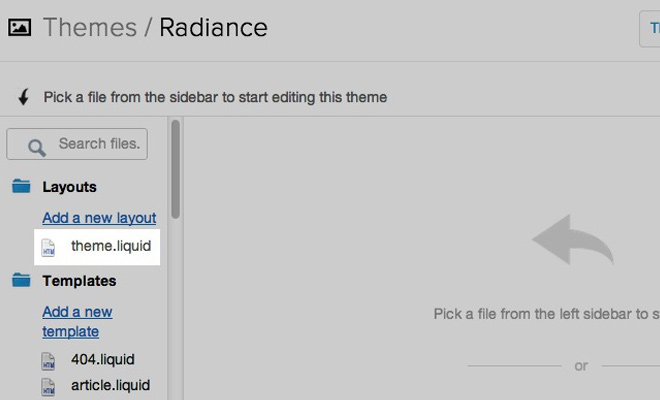The width and height of the screenshot is (660, 400).
Task: Collapse the Templates folder label
Action: [x=79, y=281]
